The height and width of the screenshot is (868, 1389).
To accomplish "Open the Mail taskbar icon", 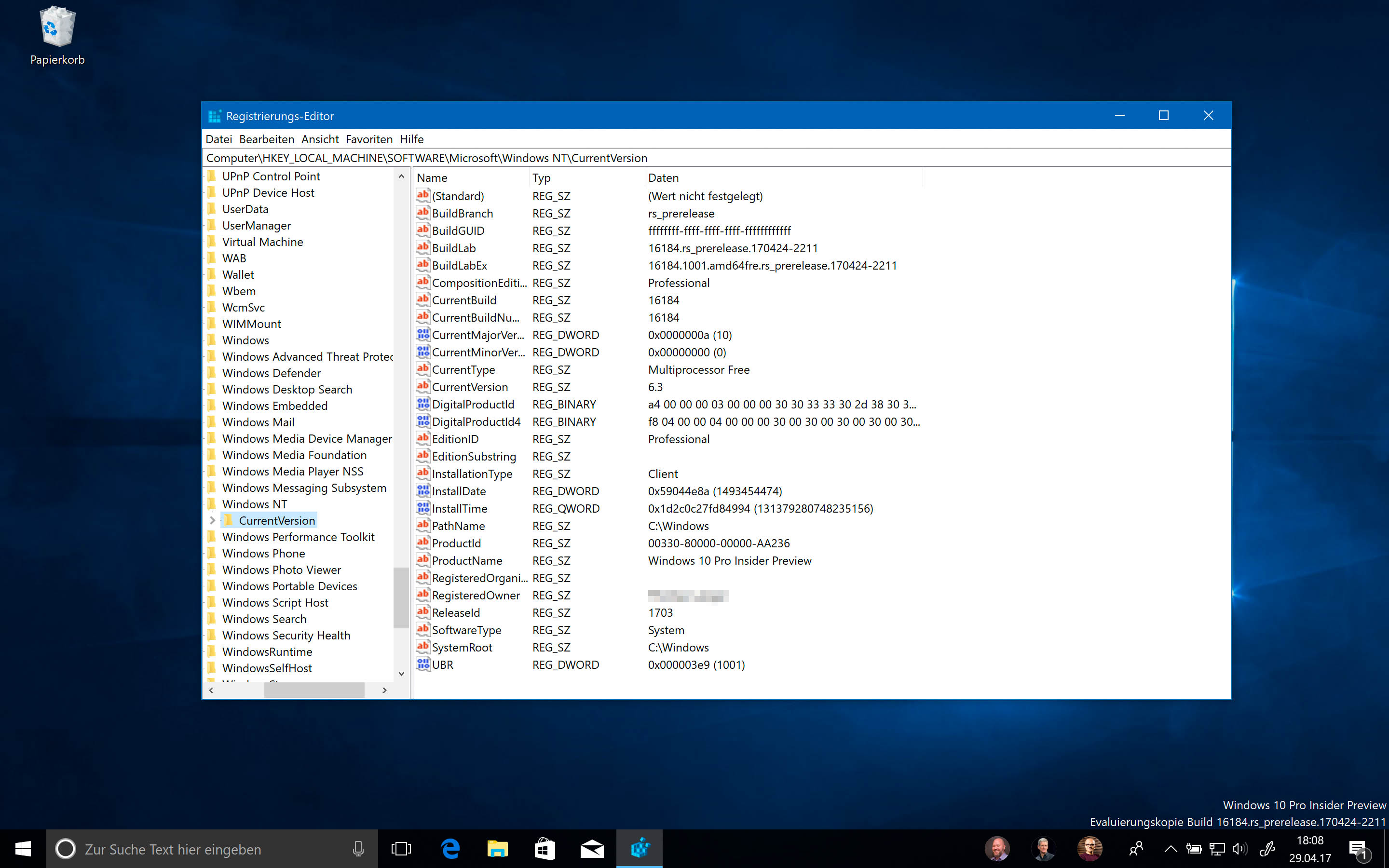I will pos(592,849).
